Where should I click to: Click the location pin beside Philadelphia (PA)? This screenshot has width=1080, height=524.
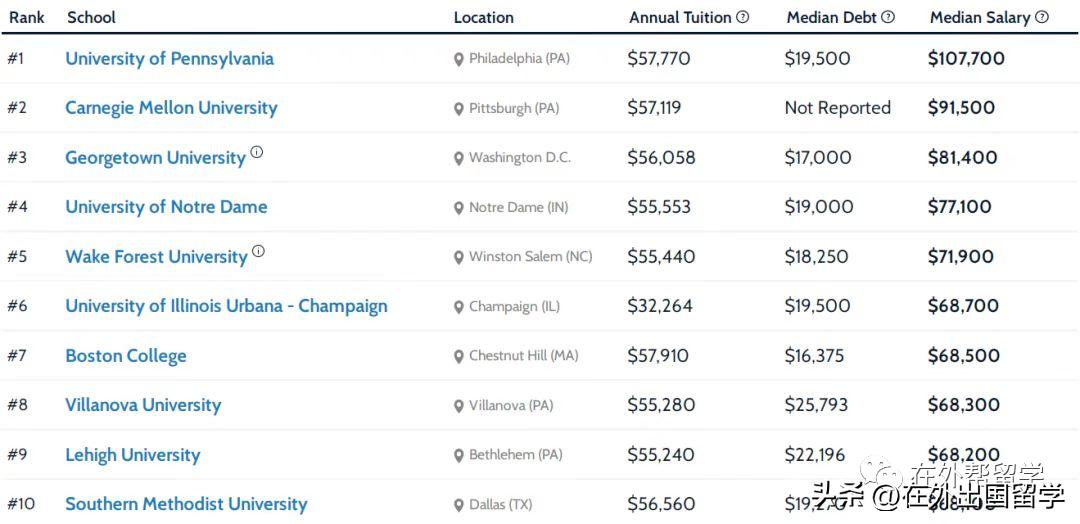point(459,60)
